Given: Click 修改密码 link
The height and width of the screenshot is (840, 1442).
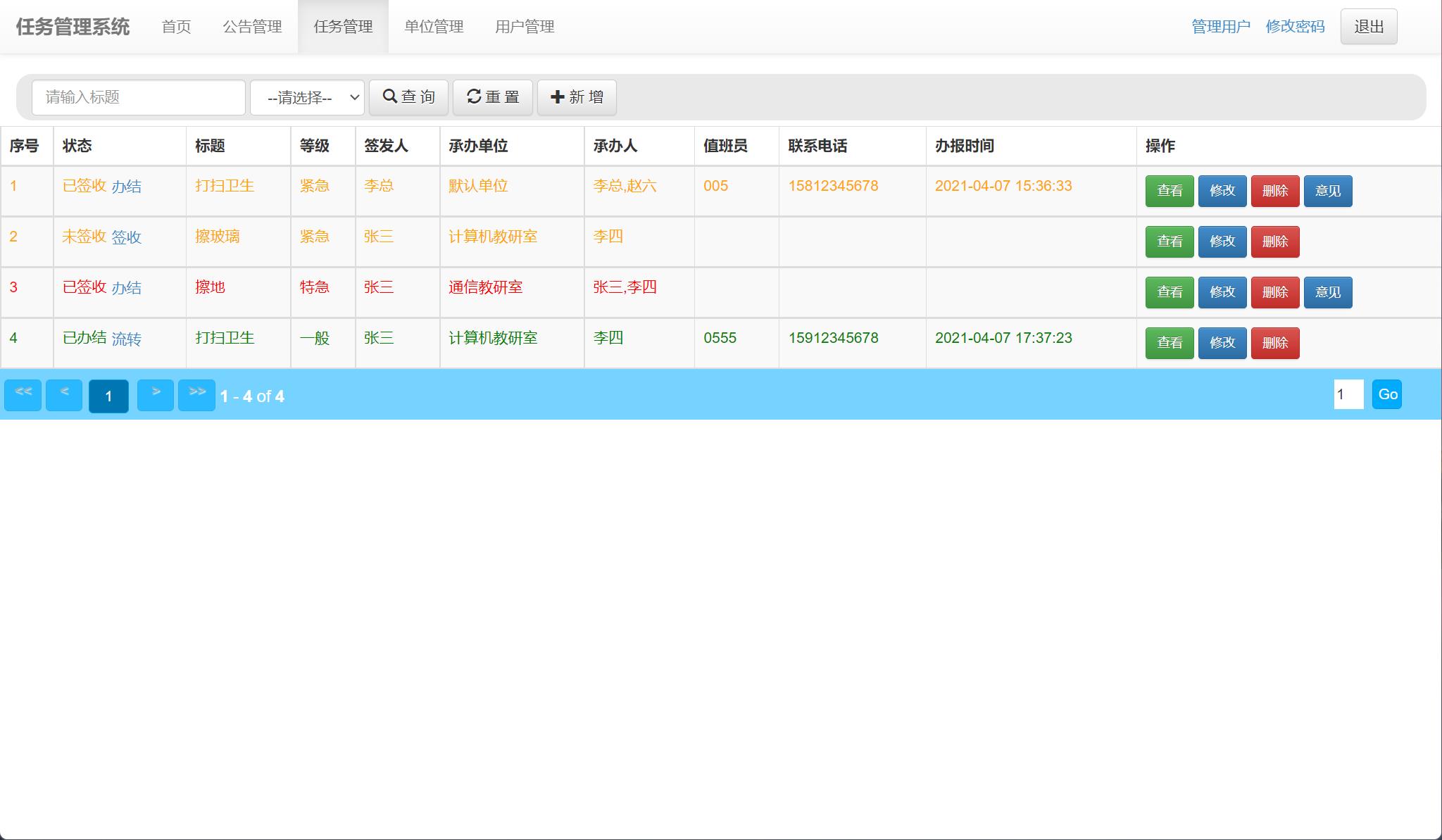Looking at the screenshot, I should click(1296, 26).
